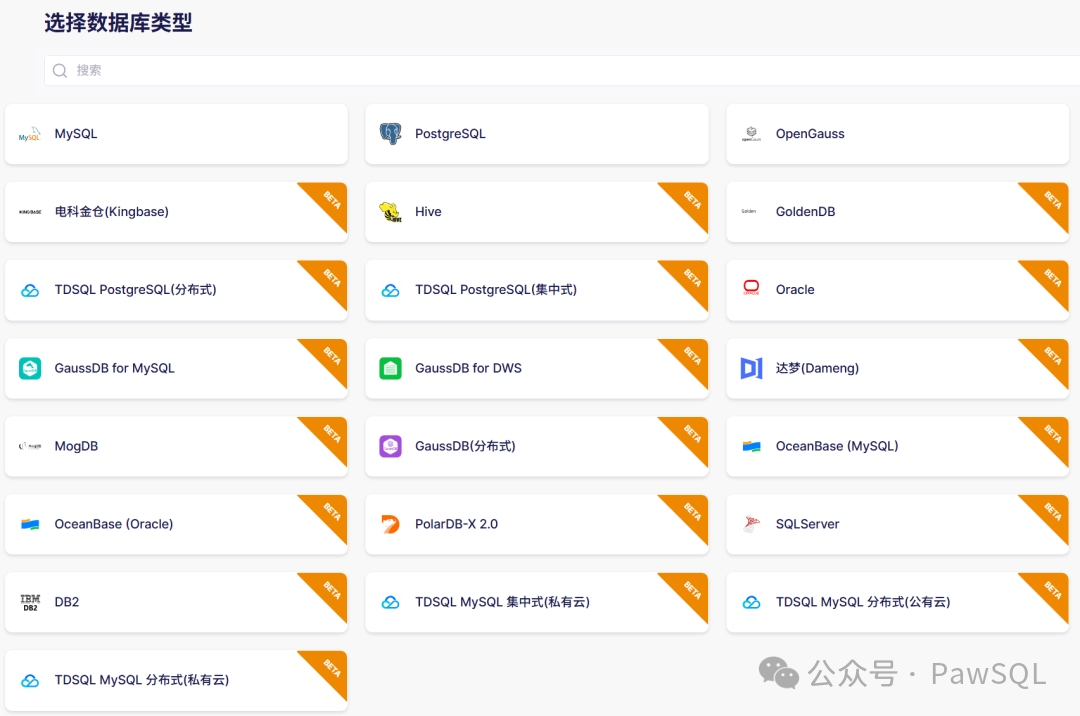Choose the Hive label text

pyautogui.click(x=428, y=211)
